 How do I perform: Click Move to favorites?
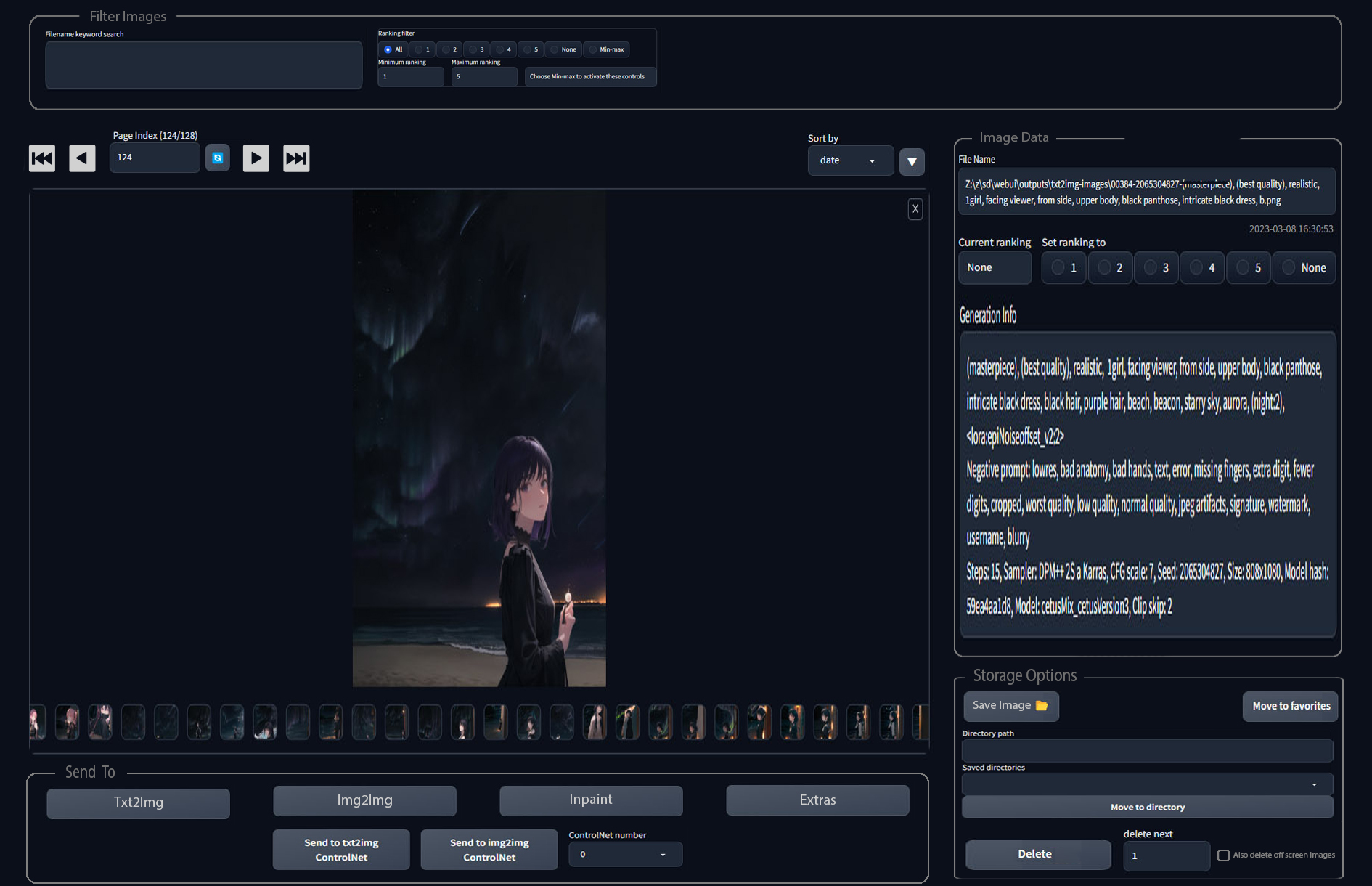pos(1290,706)
